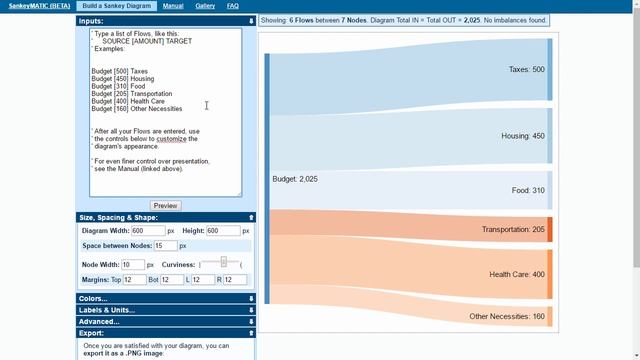
Task: Click the Inputs panel header
Action: tap(166, 21)
